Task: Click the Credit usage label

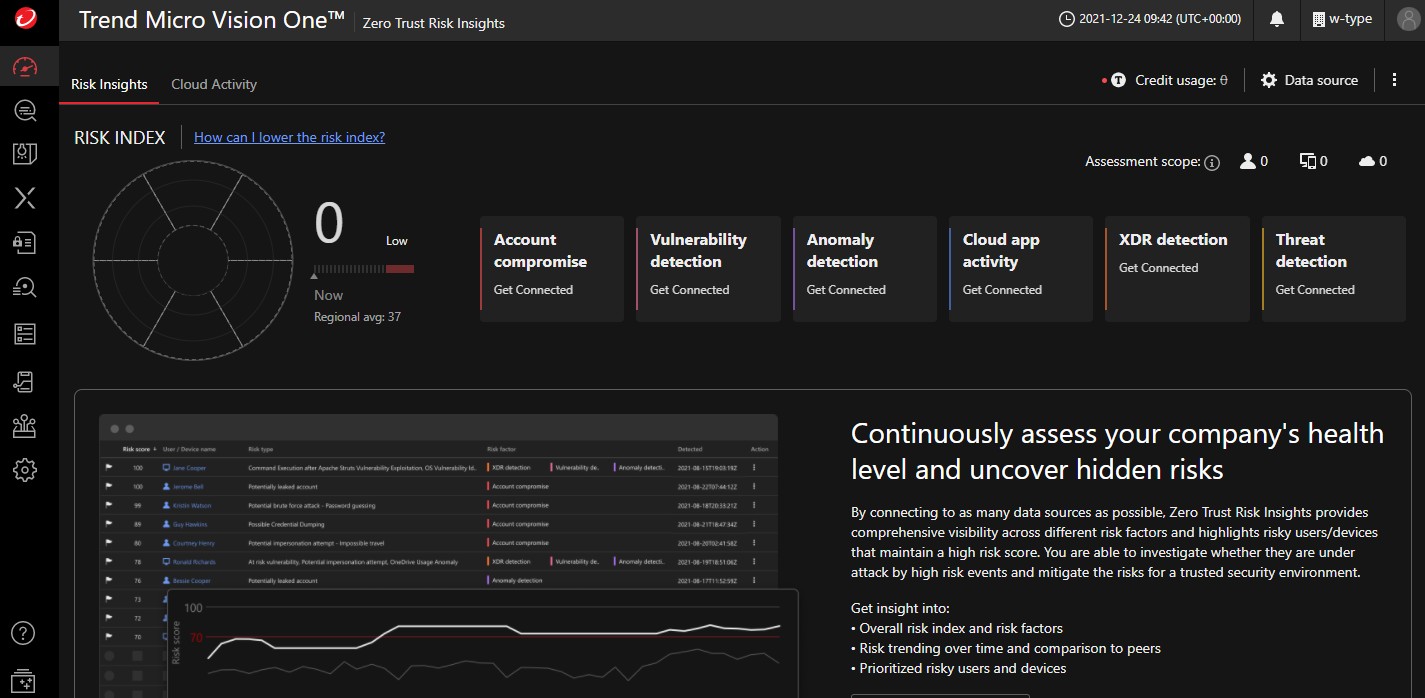Action: 1181,81
